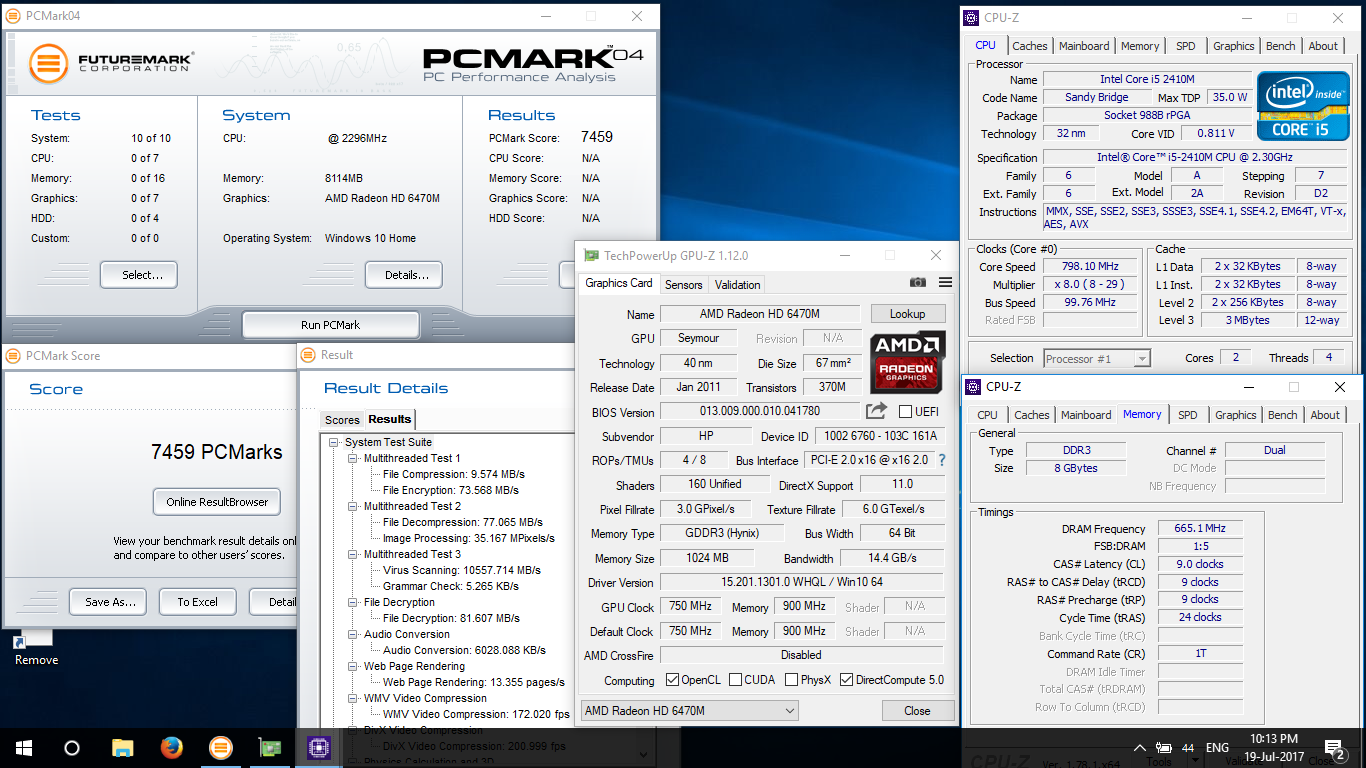
Task: Switch to Validation tab in GPU-Z
Action: 738,285
